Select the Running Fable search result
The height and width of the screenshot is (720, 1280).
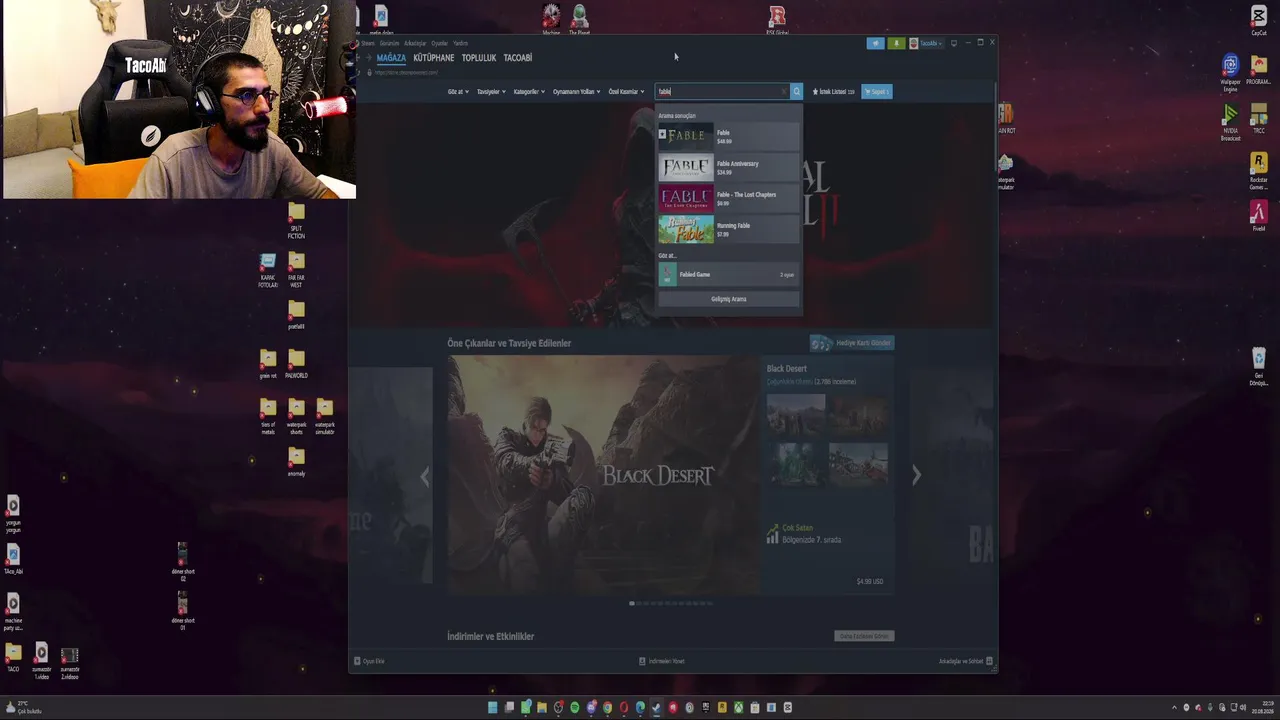click(728, 229)
